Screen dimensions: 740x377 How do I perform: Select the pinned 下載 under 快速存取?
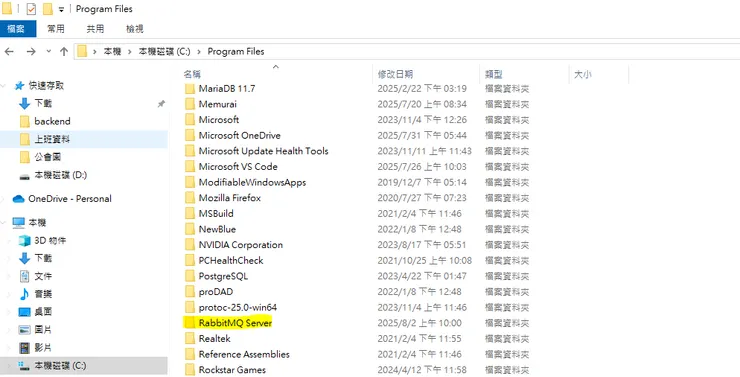(43, 103)
